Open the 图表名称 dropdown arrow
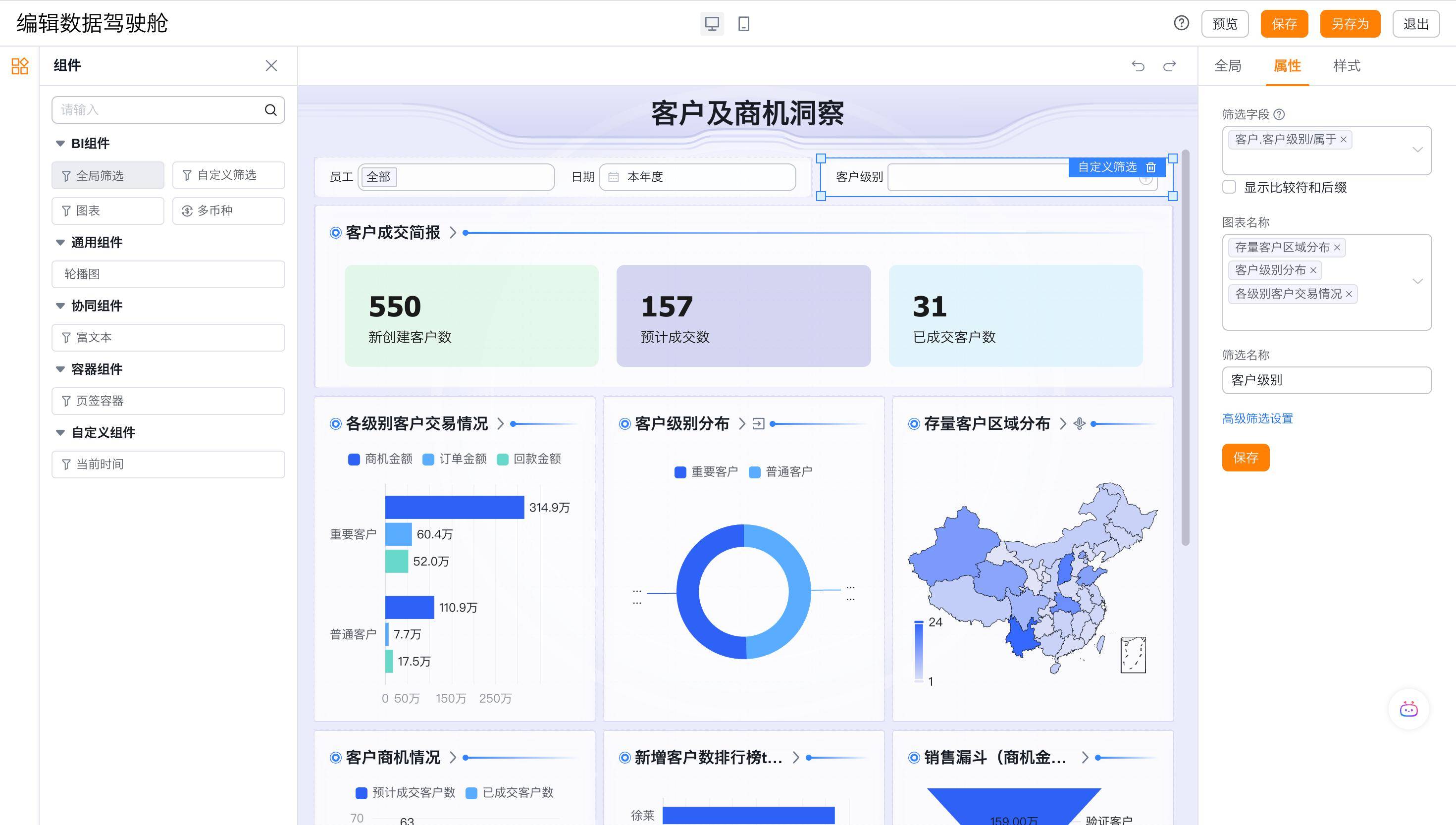 [x=1417, y=282]
